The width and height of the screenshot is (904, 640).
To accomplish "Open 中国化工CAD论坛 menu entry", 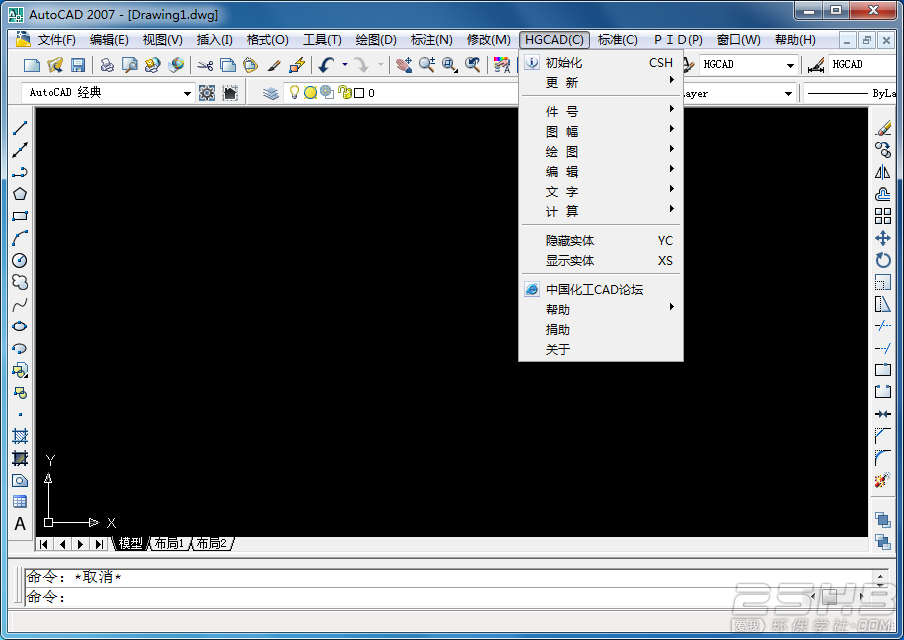I will [601, 289].
